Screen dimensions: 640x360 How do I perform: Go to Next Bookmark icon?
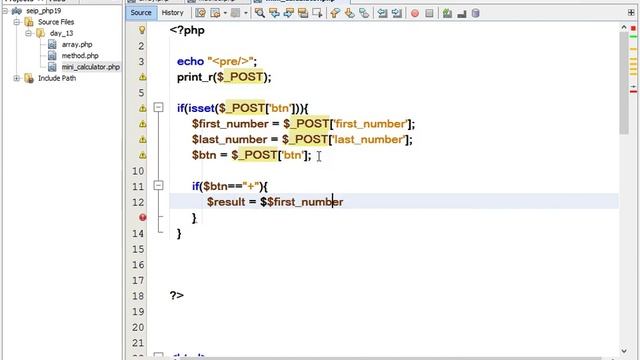(x=349, y=13)
